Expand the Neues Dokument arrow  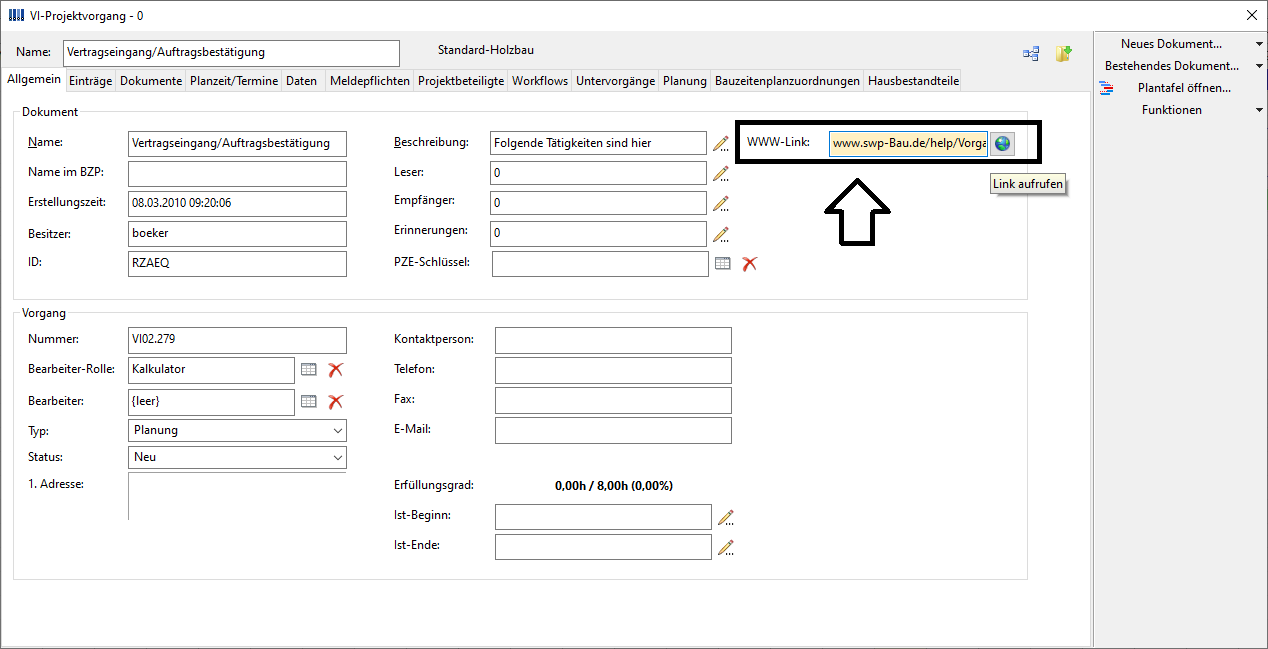(x=1259, y=44)
